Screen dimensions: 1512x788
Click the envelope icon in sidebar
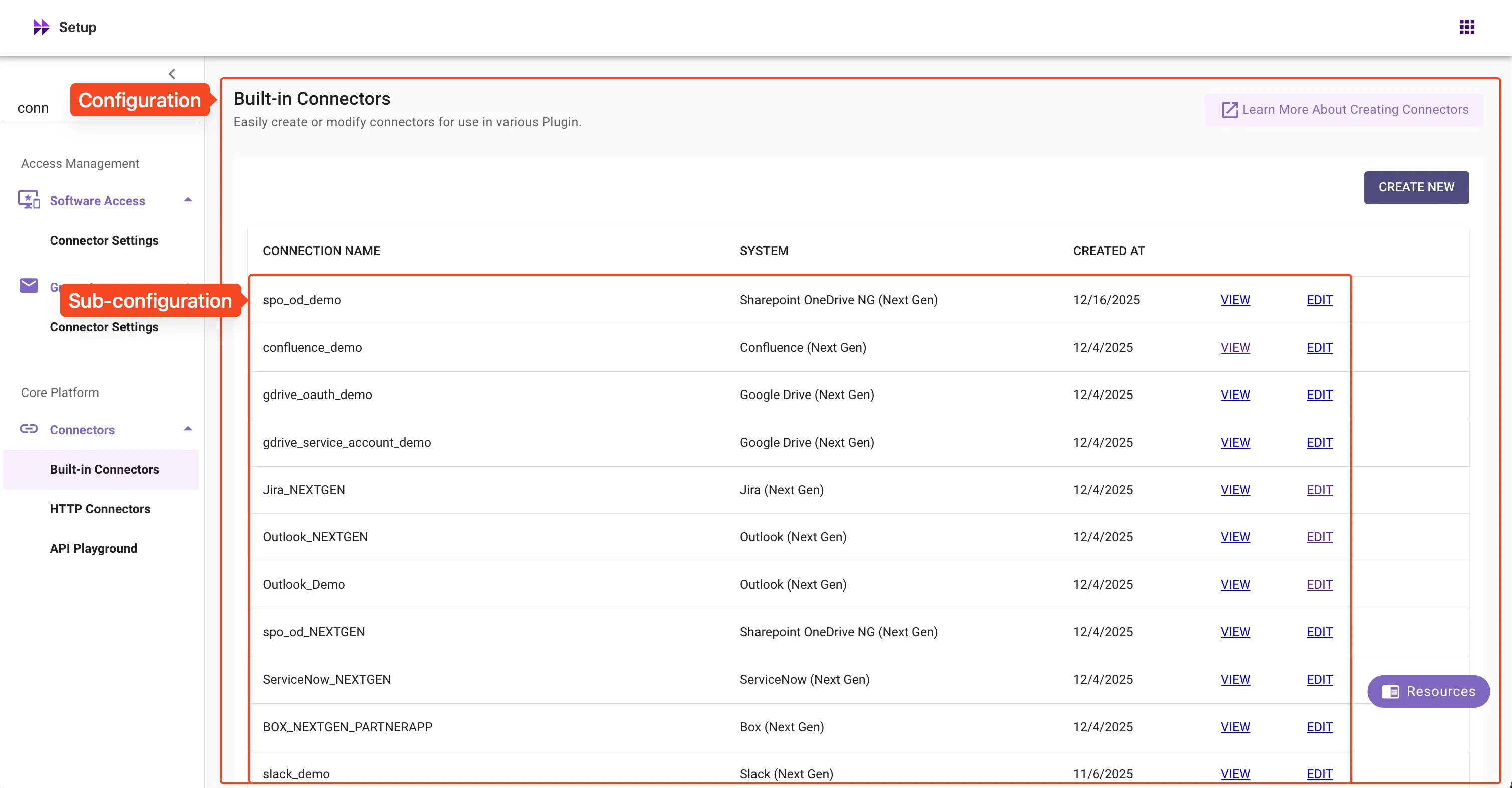coord(29,286)
